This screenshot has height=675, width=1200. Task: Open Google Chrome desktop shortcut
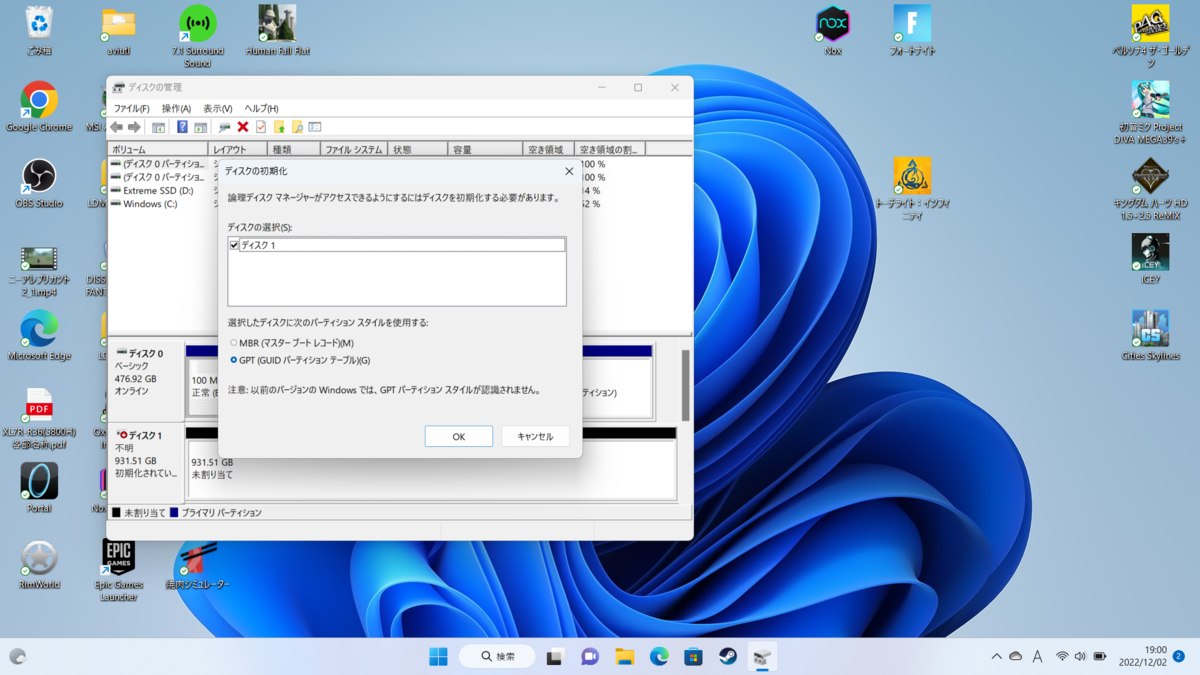point(39,107)
